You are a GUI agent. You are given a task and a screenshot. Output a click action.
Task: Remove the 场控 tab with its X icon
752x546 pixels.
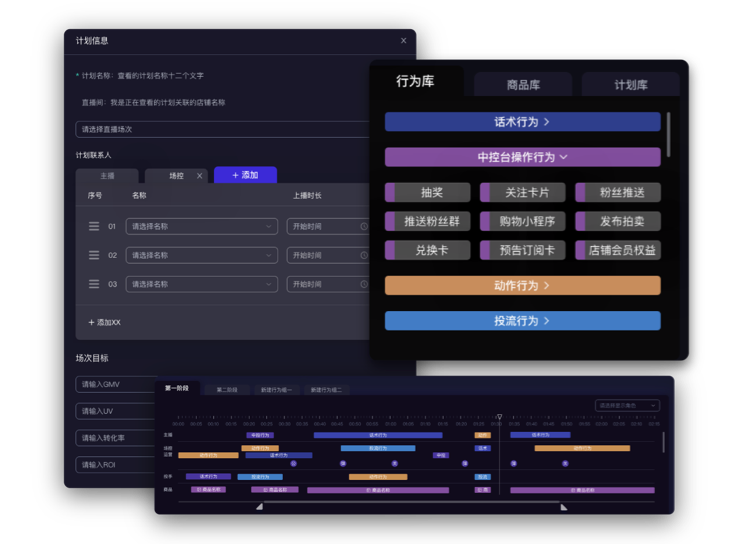pyautogui.click(x=199, y=176)
